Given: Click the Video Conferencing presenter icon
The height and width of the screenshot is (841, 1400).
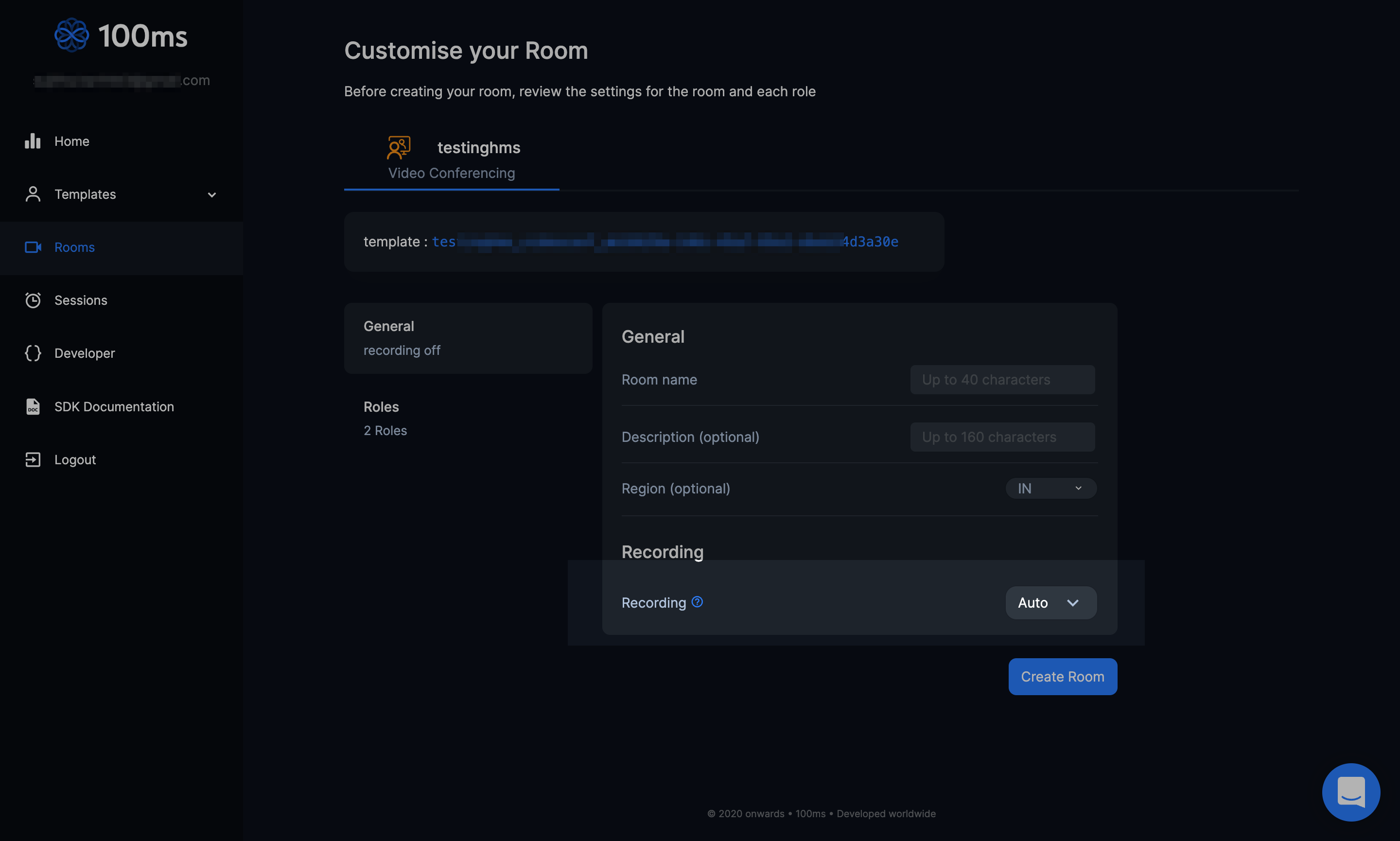Looking at the screenshot, I should coord(397,147).
